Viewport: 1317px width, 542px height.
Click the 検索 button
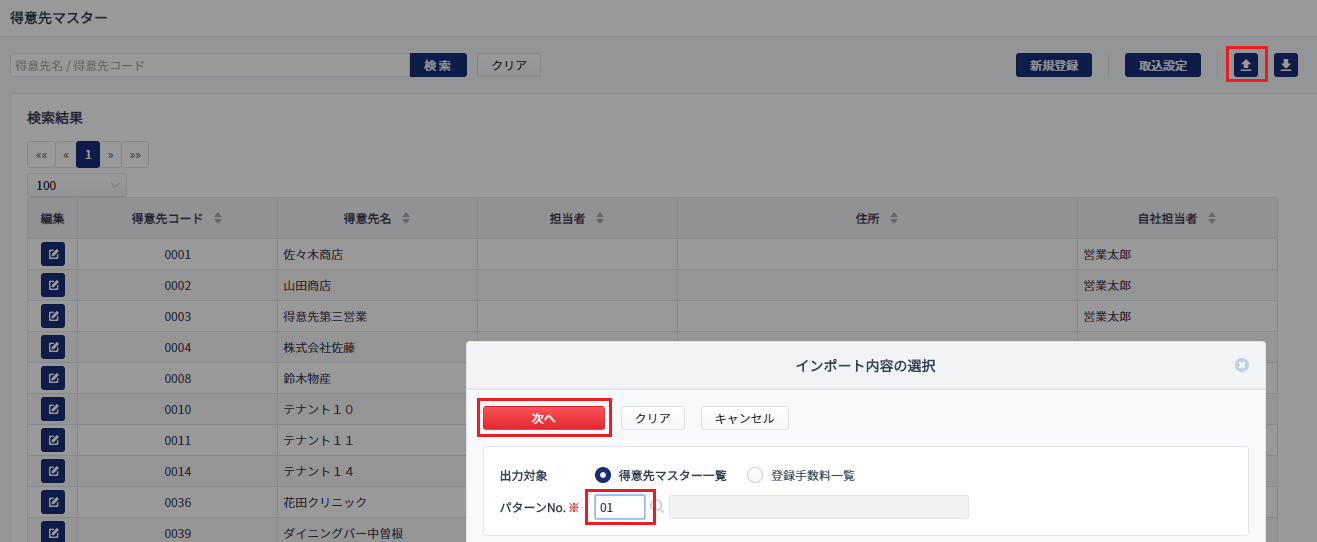coord(438,65)
